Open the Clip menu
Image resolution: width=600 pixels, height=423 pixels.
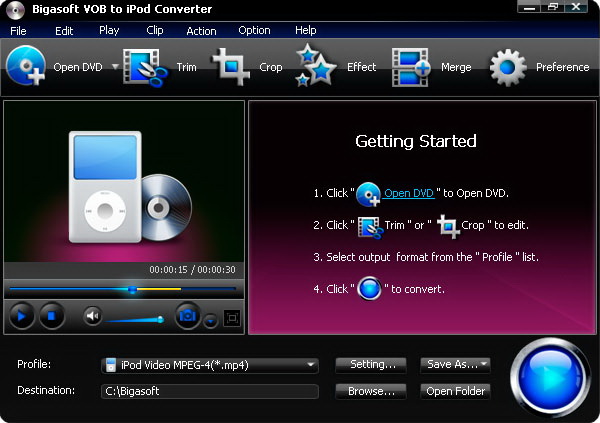coord(155,31)
